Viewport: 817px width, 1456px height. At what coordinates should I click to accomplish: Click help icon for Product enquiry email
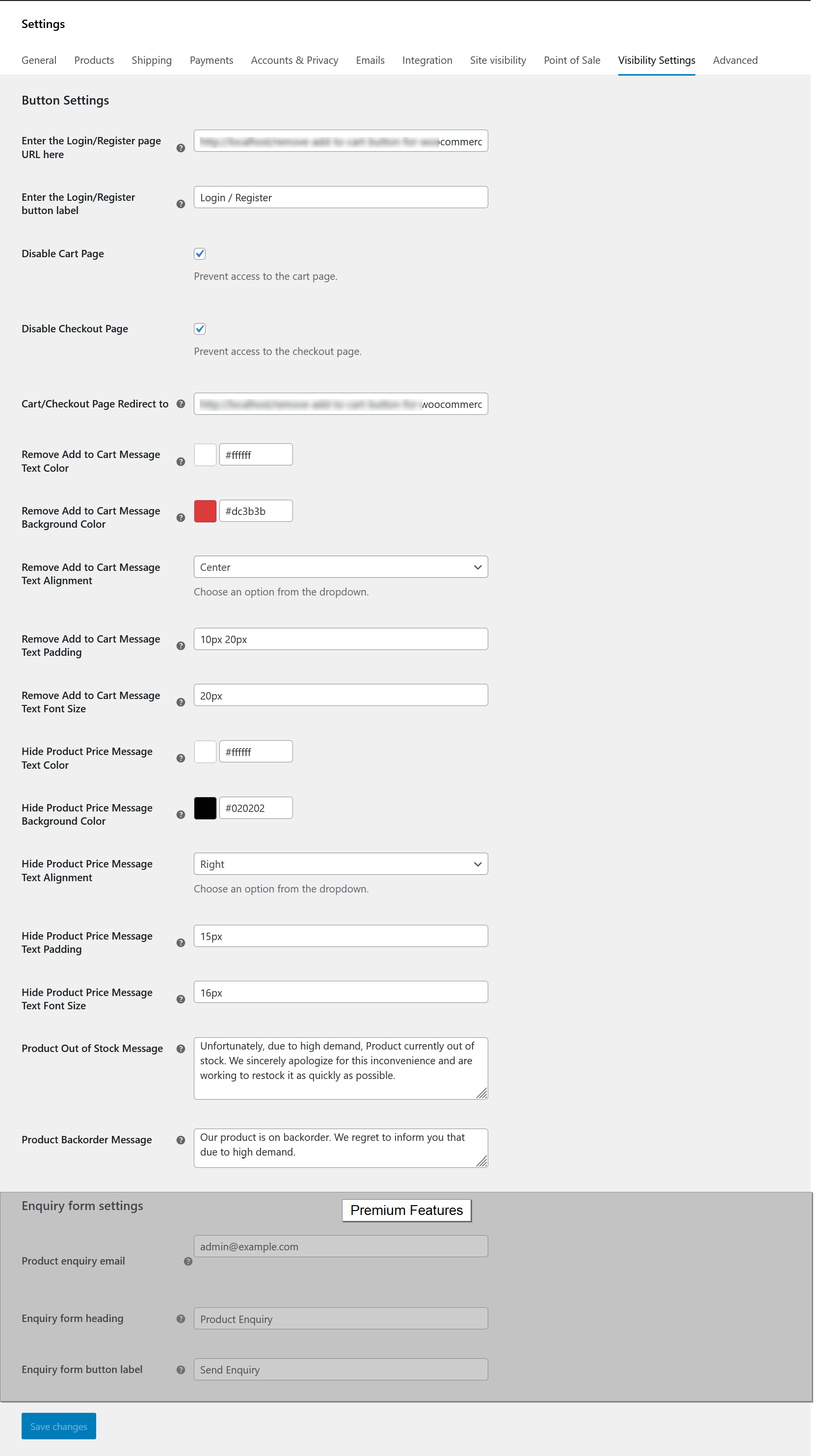pos(188,1261)
